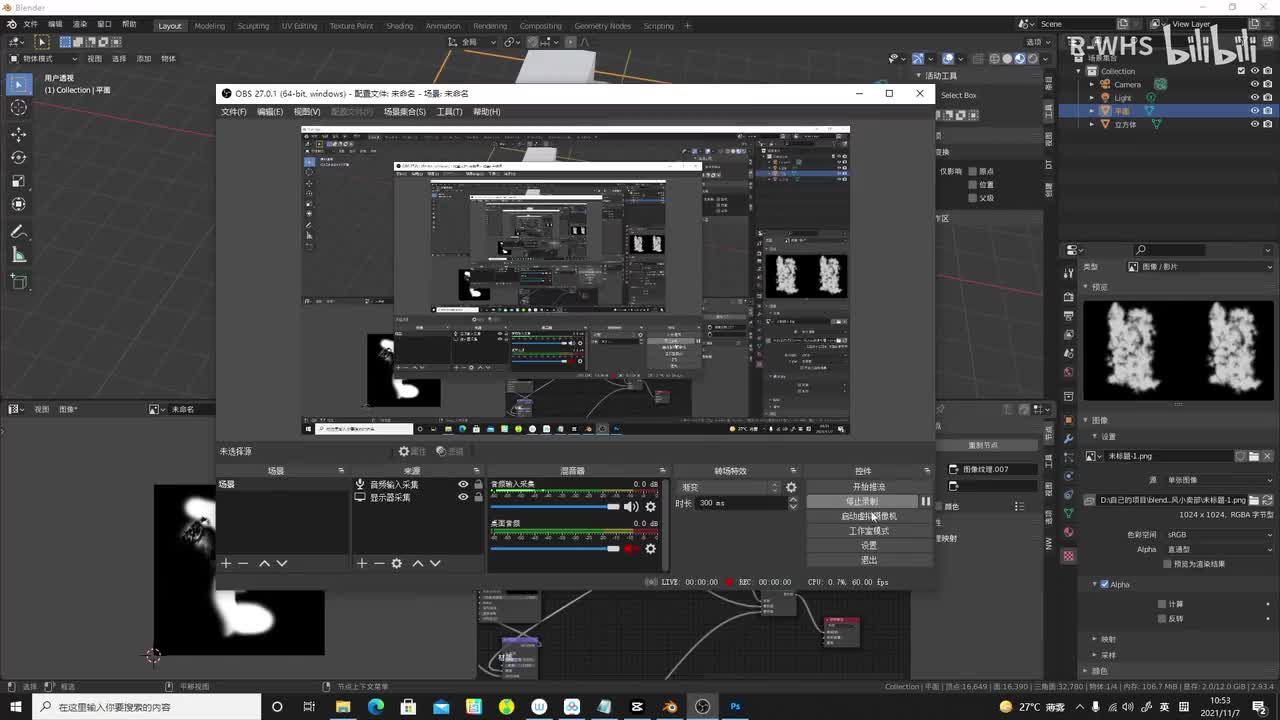Select the Measure tool in Blender toolbar
Viewport: 1280px width, 720px height.
19,255
